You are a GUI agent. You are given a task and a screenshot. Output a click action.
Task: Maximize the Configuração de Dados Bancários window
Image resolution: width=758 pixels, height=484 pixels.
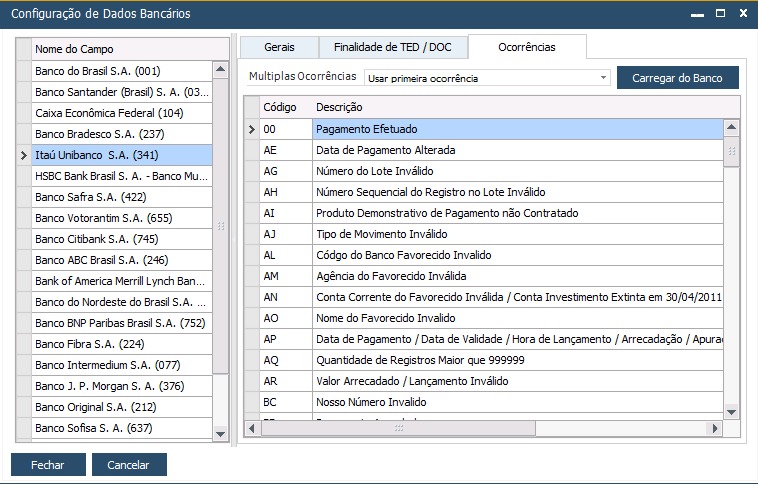720,14
